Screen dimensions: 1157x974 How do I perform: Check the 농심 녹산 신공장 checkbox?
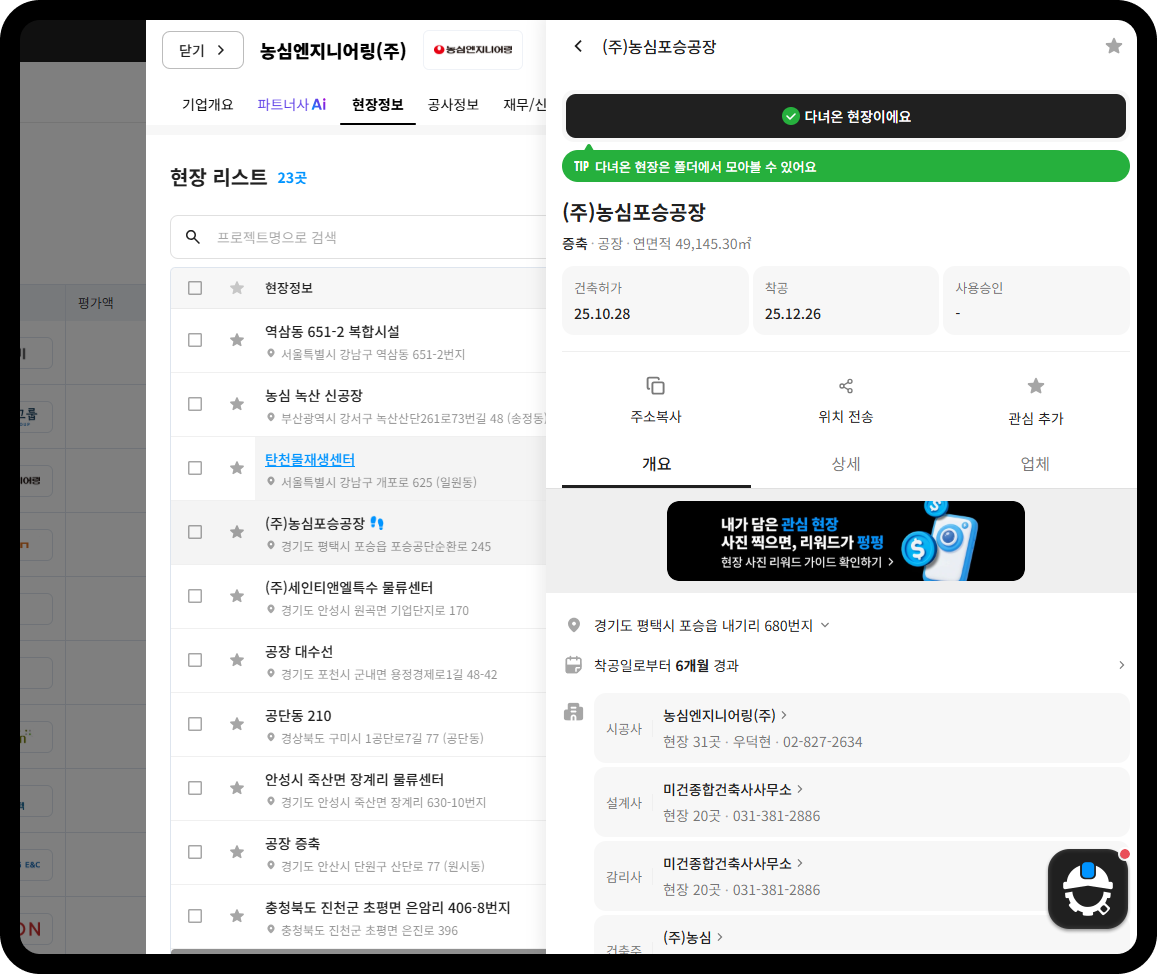click(195, 404)
